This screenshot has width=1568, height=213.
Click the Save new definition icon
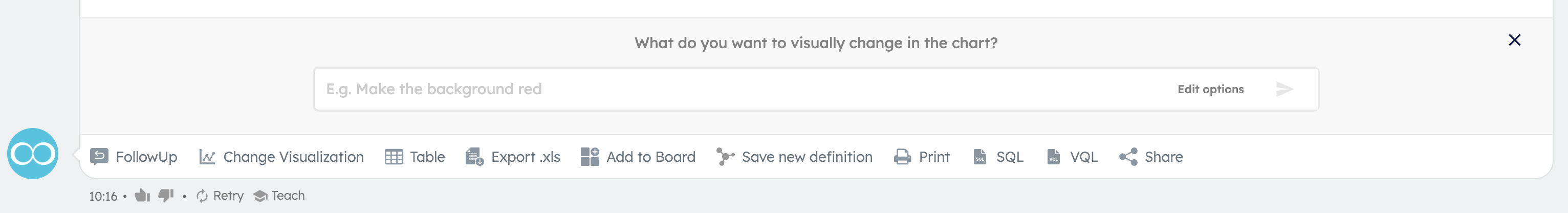coord(725,156)
